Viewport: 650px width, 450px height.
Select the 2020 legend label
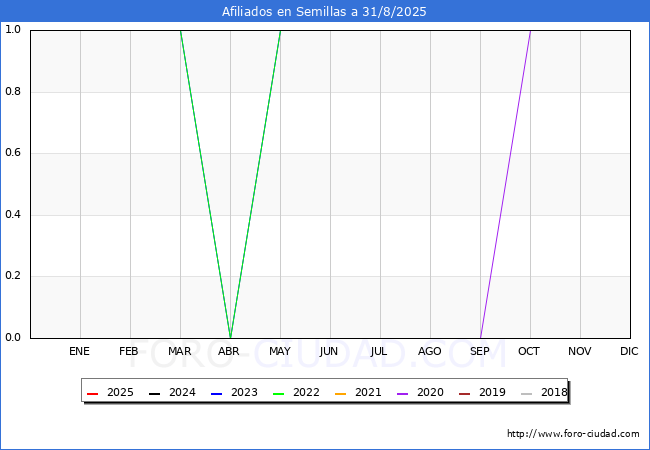pyautogui.click(x=430, y=392)
